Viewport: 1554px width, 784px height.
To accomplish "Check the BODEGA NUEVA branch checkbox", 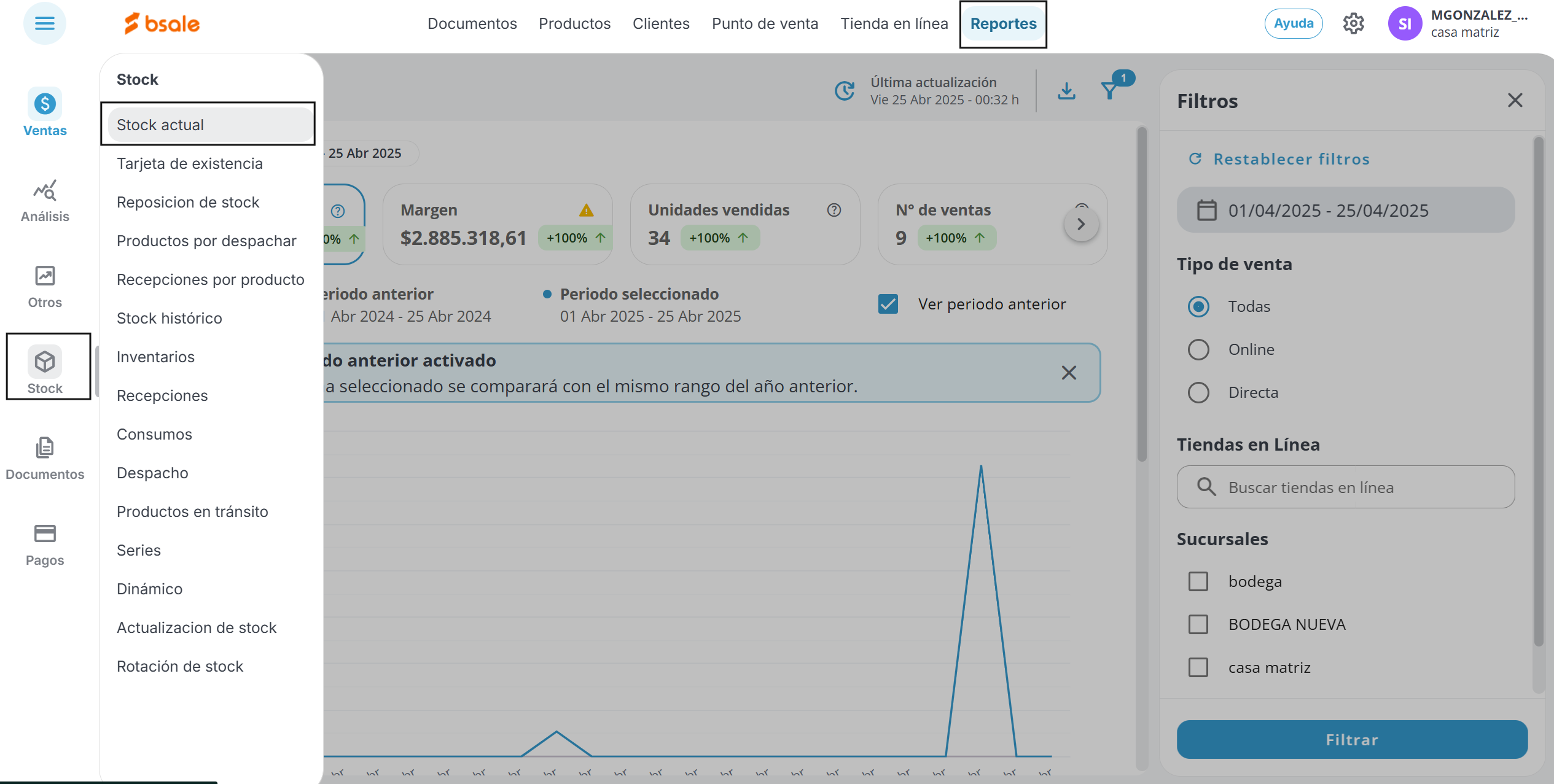I will pos(1198,624).
